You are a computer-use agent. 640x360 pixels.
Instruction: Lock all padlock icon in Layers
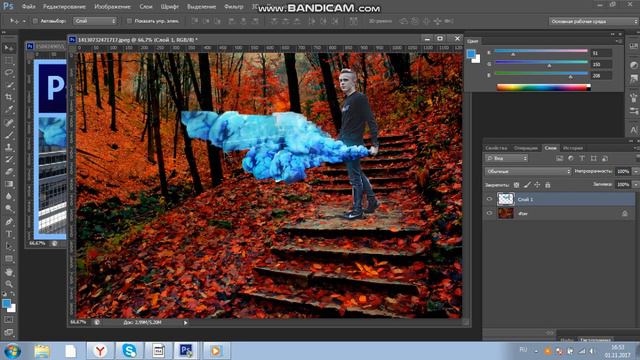[548, 185]
